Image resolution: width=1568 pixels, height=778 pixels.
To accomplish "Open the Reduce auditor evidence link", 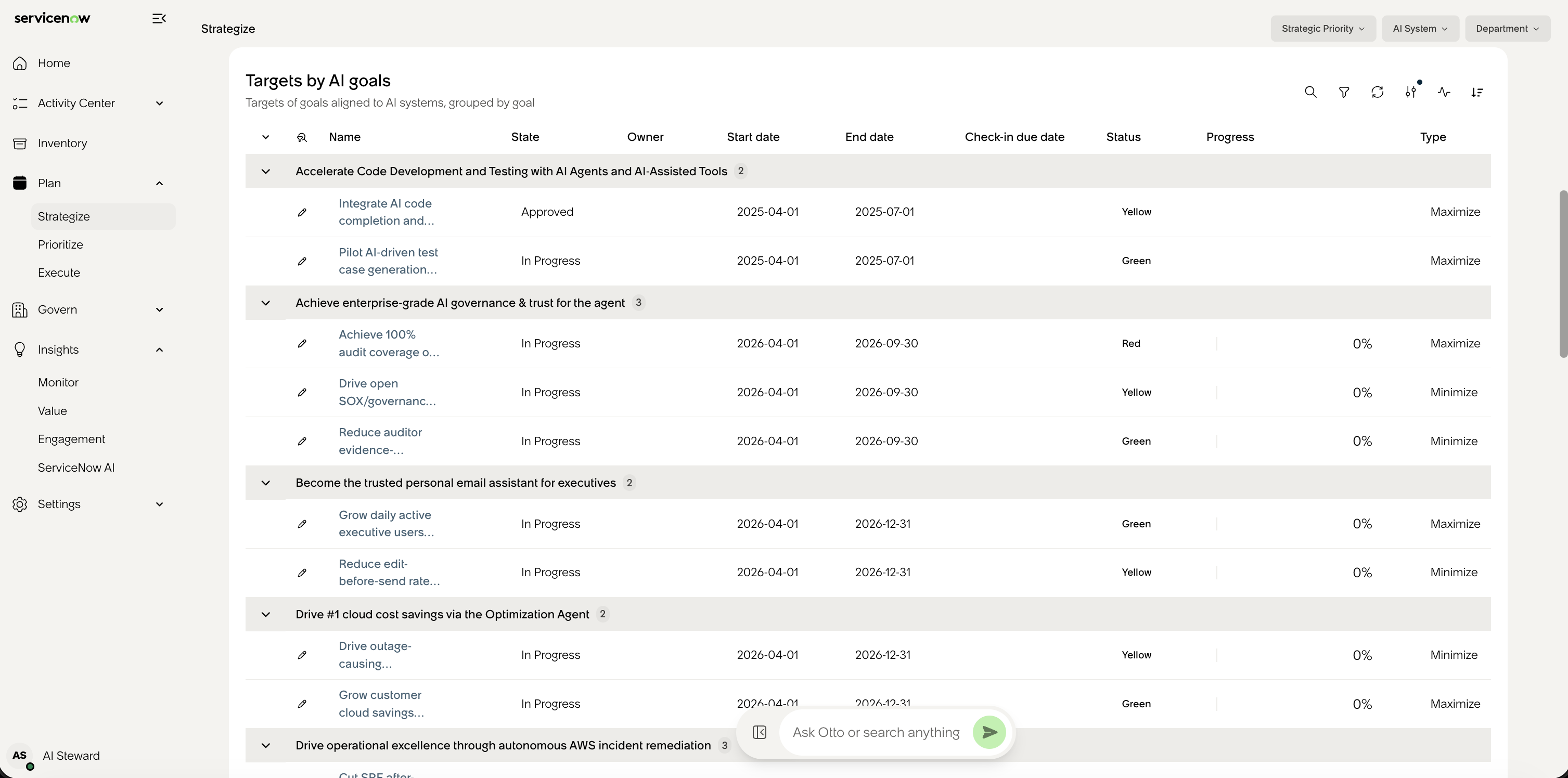I will coord(380,441).
